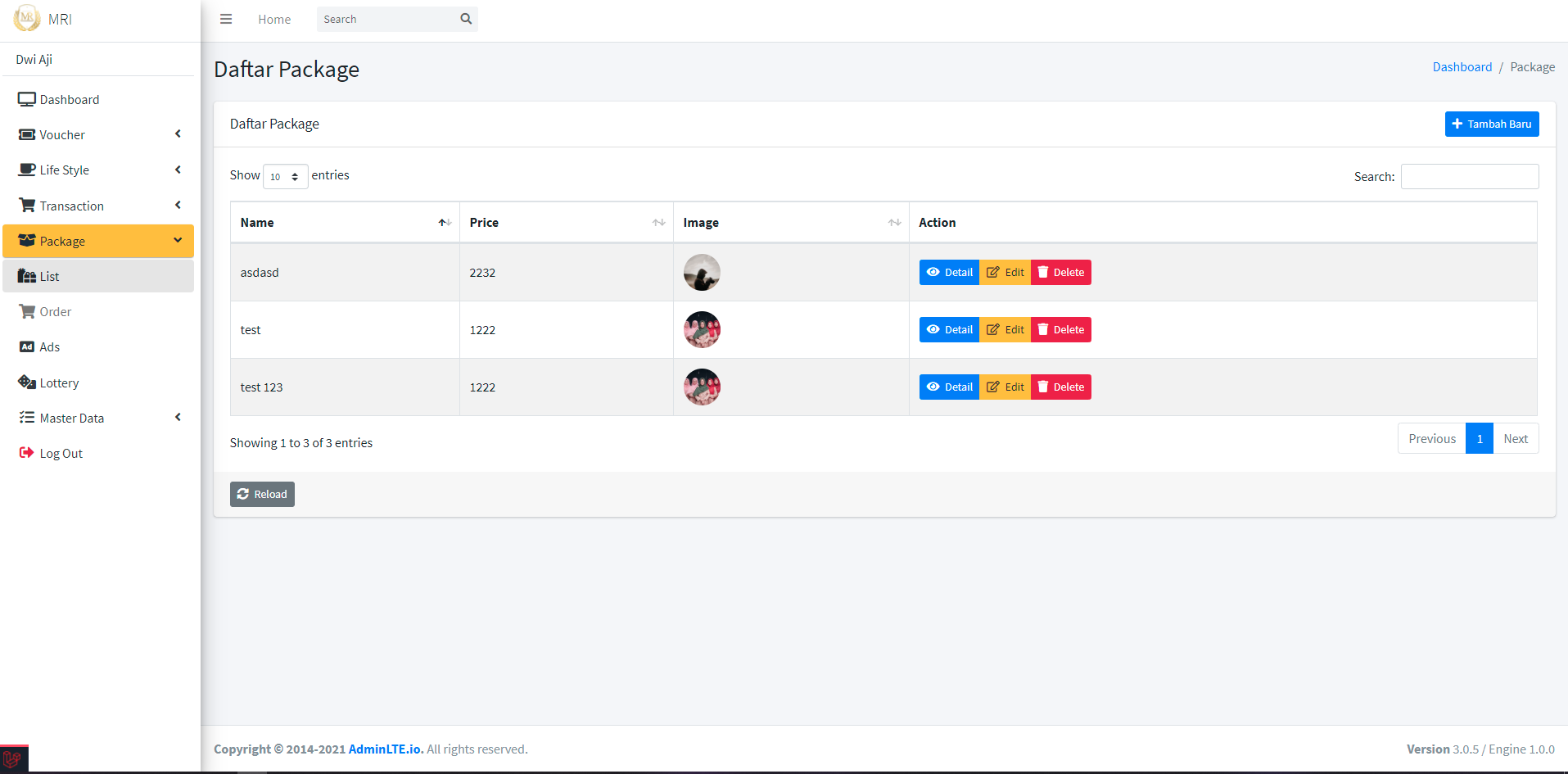Open the test package image thumbnail

point(702,329)
